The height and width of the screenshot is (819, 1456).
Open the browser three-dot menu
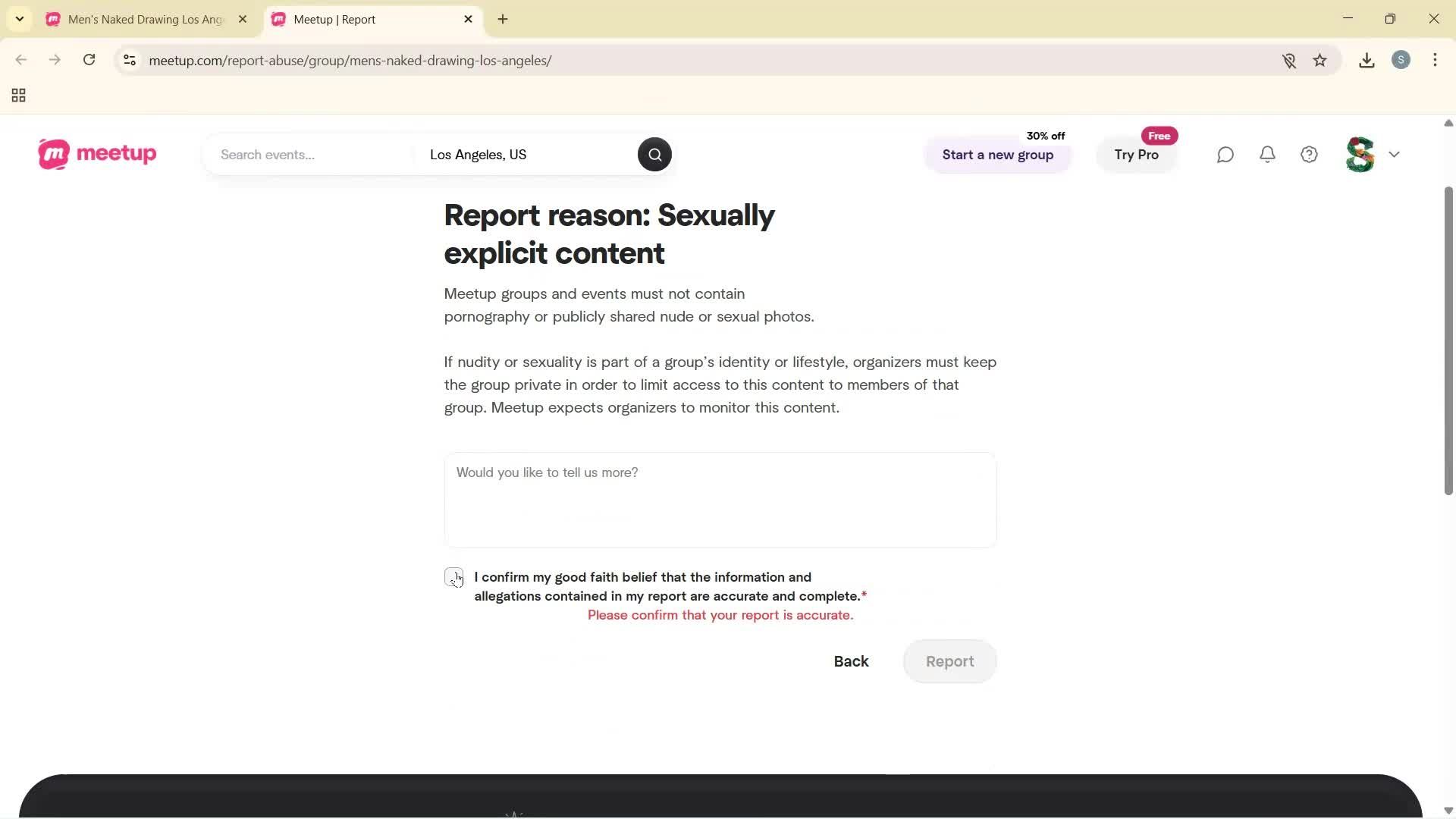point(1435,60)
